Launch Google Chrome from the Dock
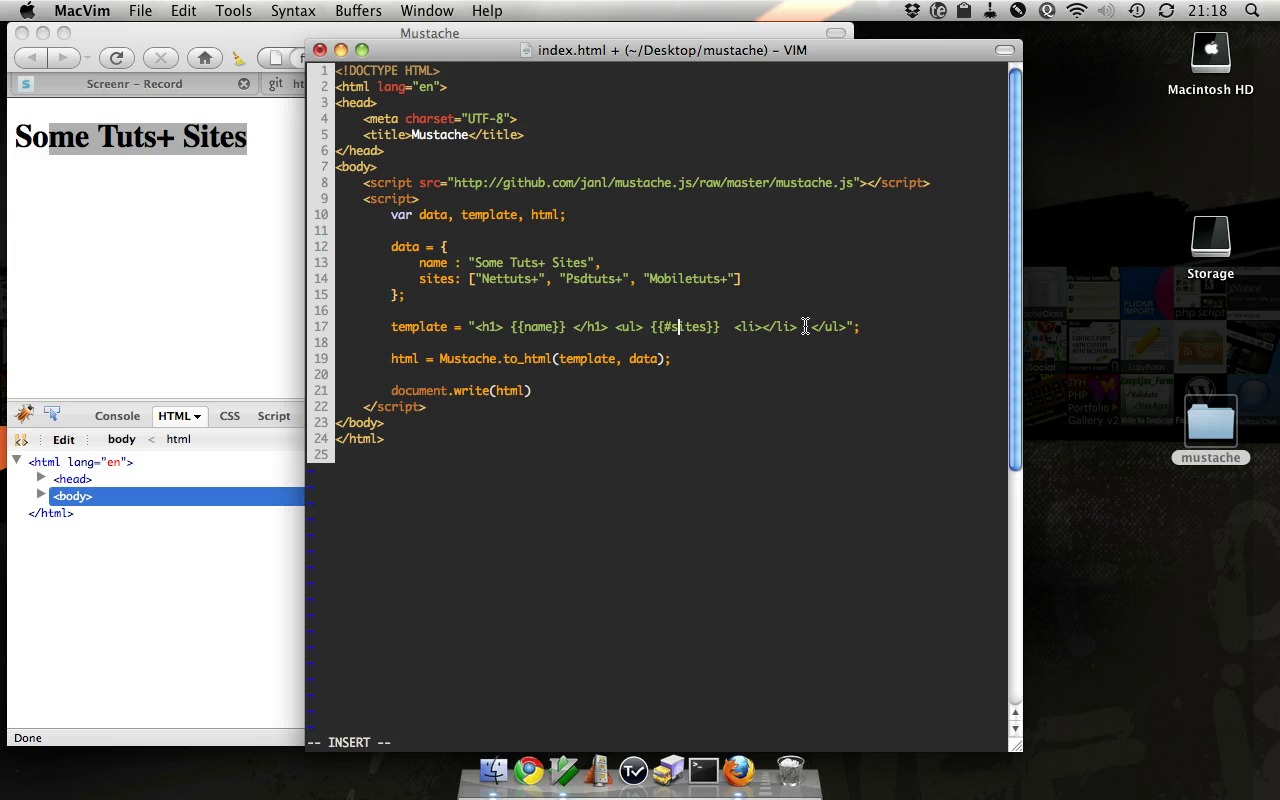 coord(529,771)
